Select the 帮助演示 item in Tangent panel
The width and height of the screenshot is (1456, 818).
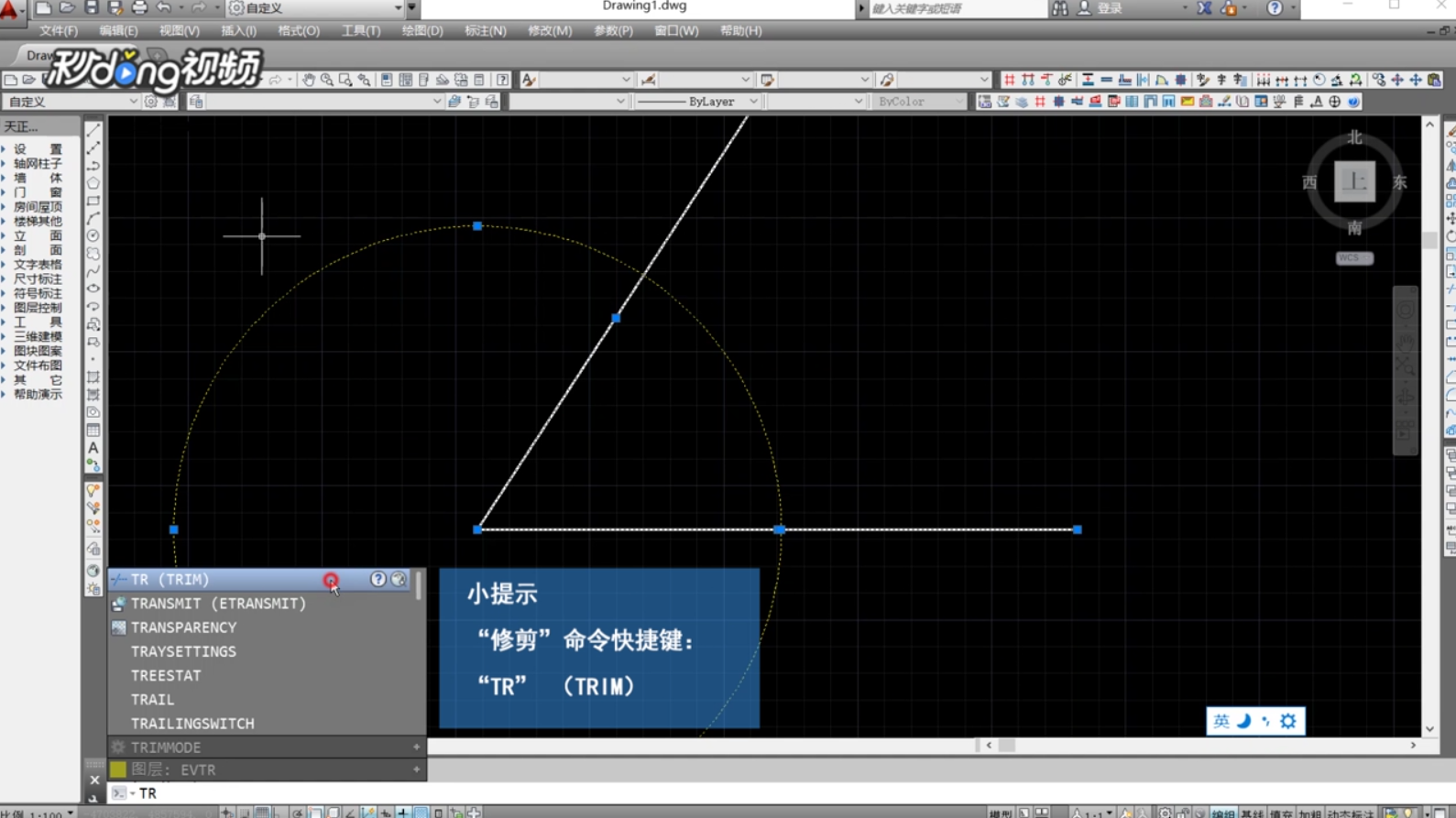click(38, 395)
